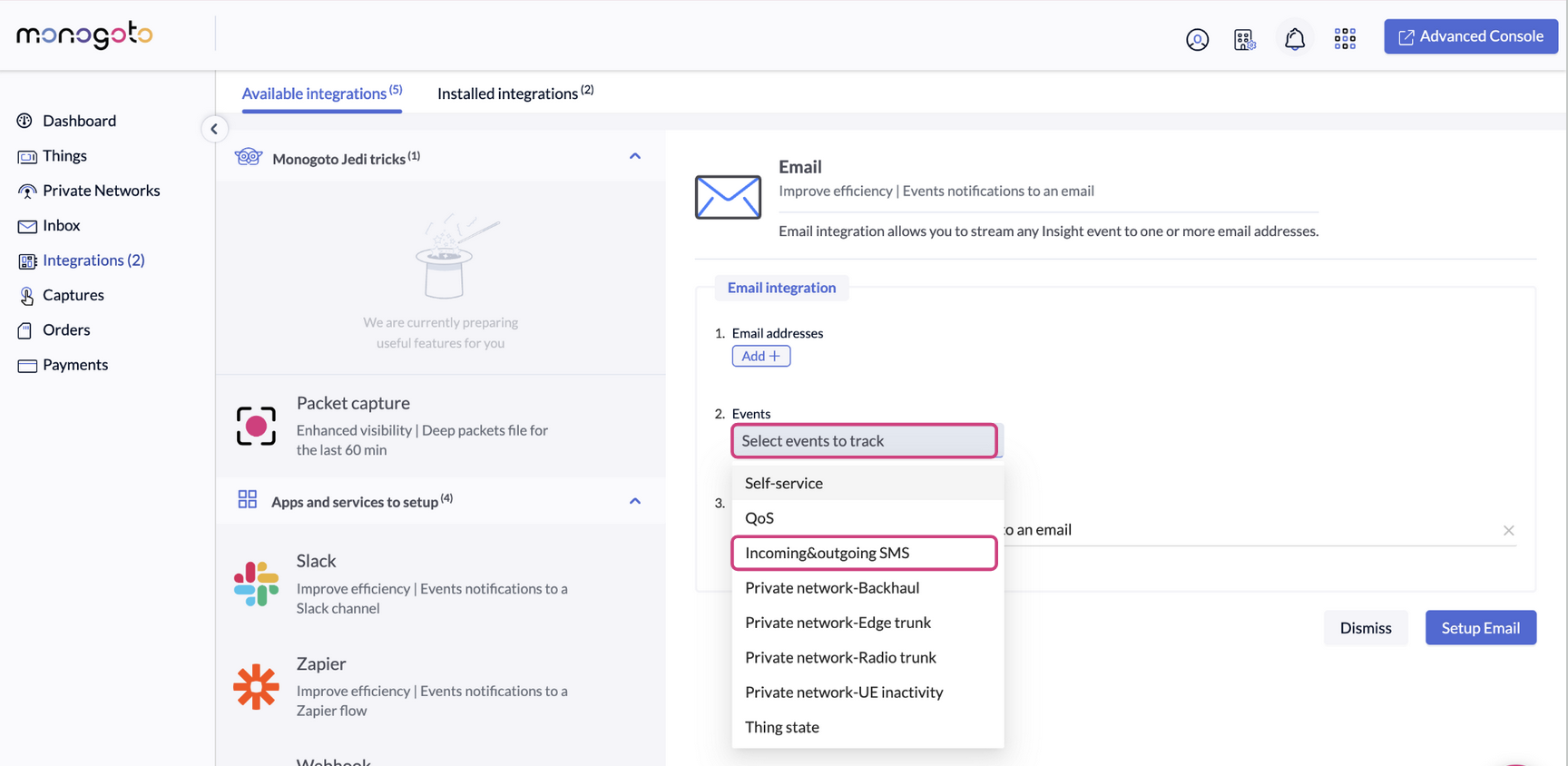Click the Setup Email button
Viewport: 1568px width, 766px height.
tap(1480, 628)
